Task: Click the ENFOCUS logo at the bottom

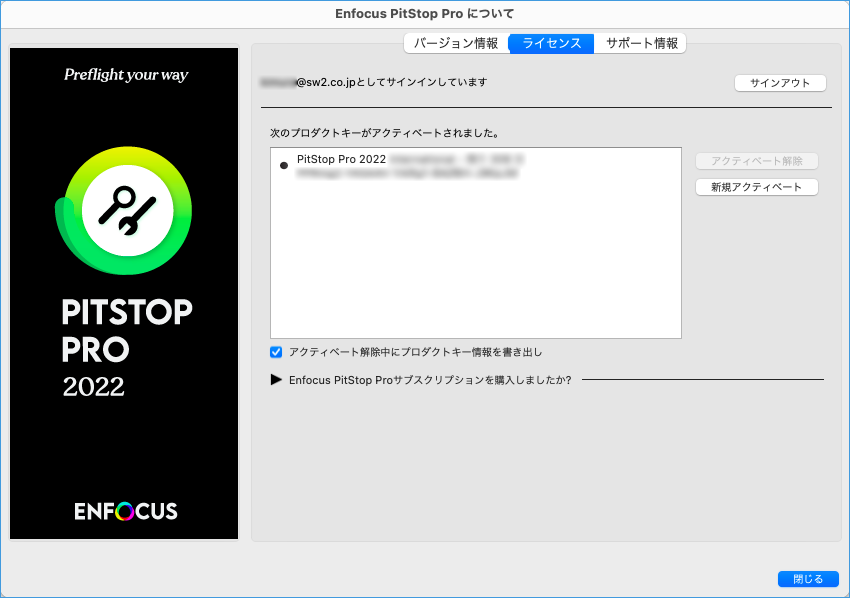Action: point(125,511)
